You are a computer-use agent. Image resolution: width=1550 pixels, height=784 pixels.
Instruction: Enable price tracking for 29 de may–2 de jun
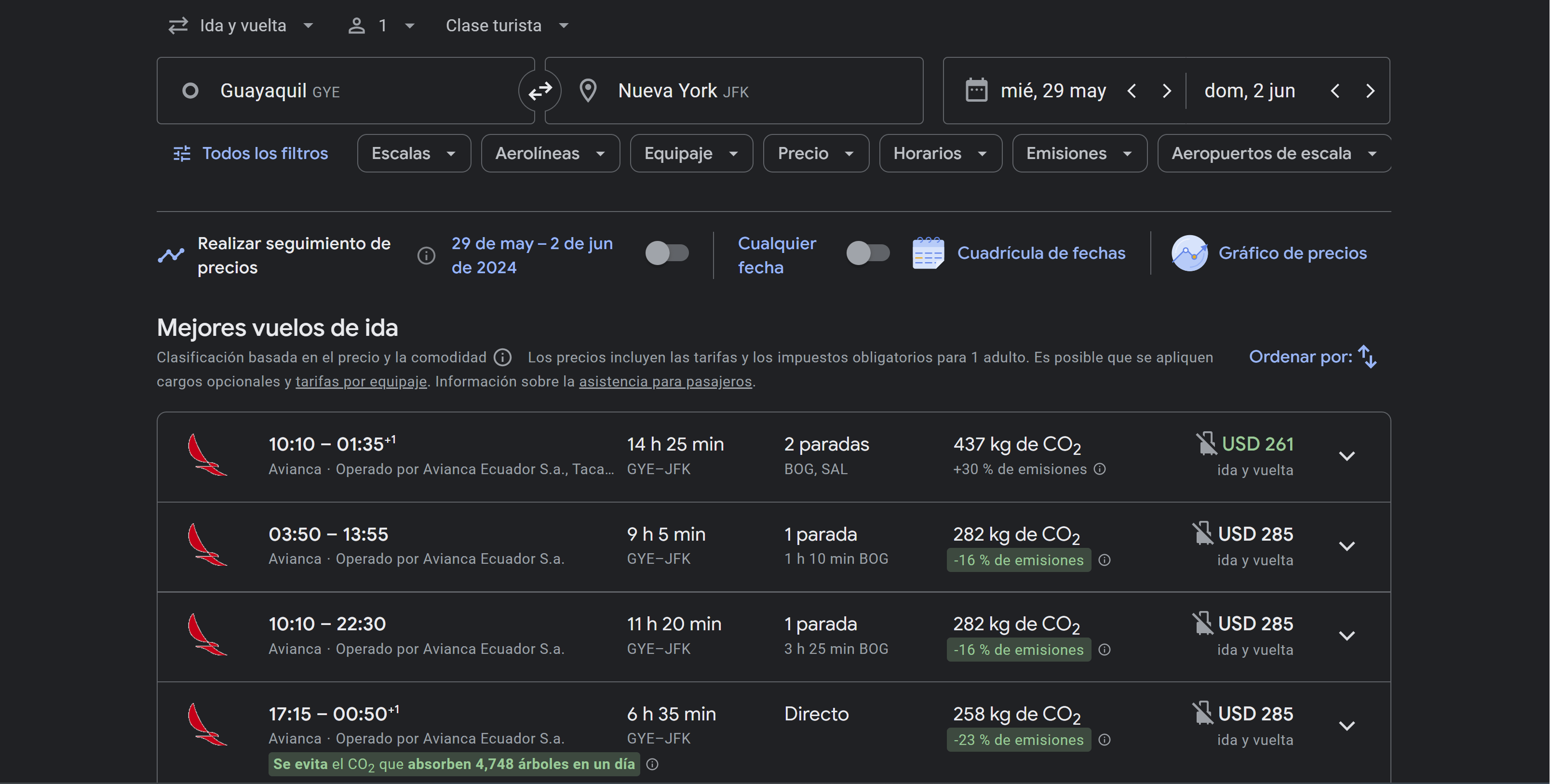pos(667,253)
